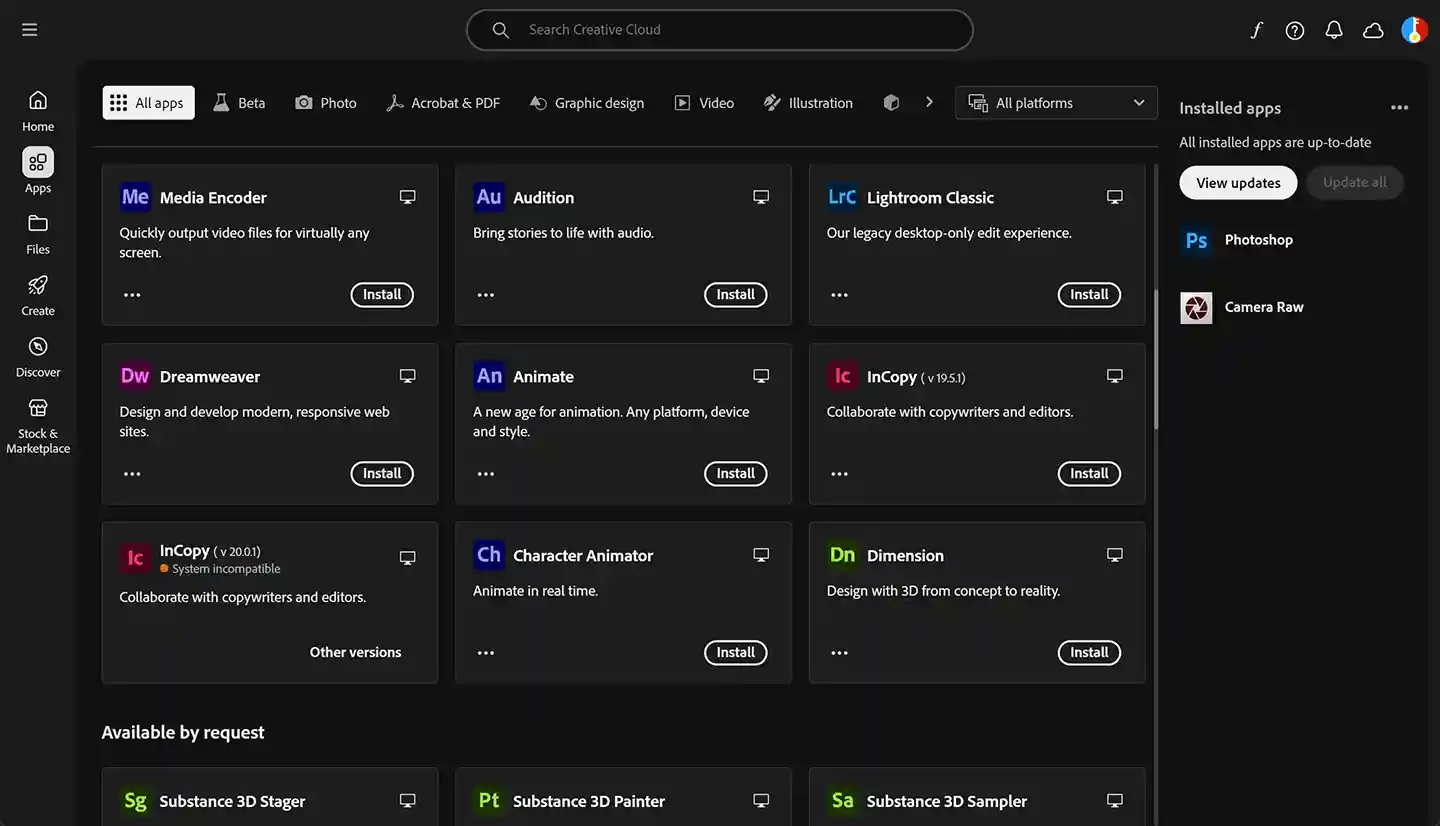Click the View updates button
The height and width of the screenshot is (826, 1440).
(x=1238, y=183)
